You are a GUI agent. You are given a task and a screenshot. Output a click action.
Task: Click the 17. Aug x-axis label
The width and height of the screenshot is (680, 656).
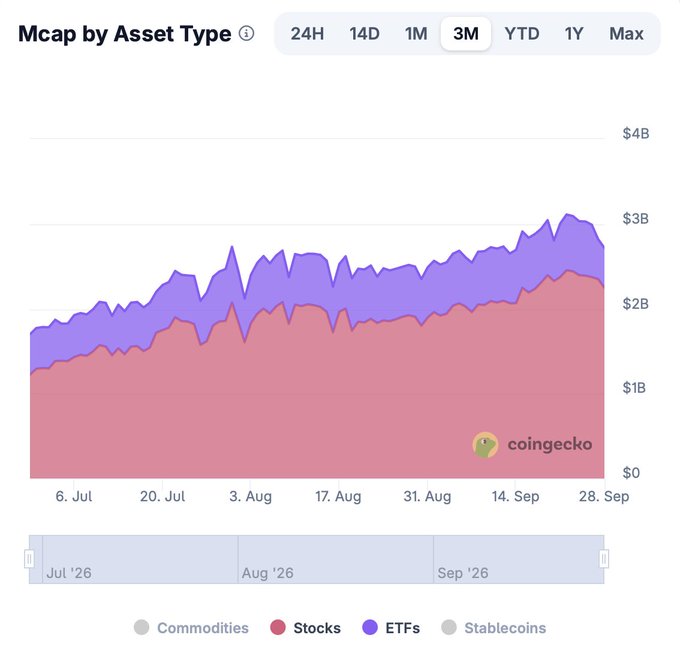(338, 496)
